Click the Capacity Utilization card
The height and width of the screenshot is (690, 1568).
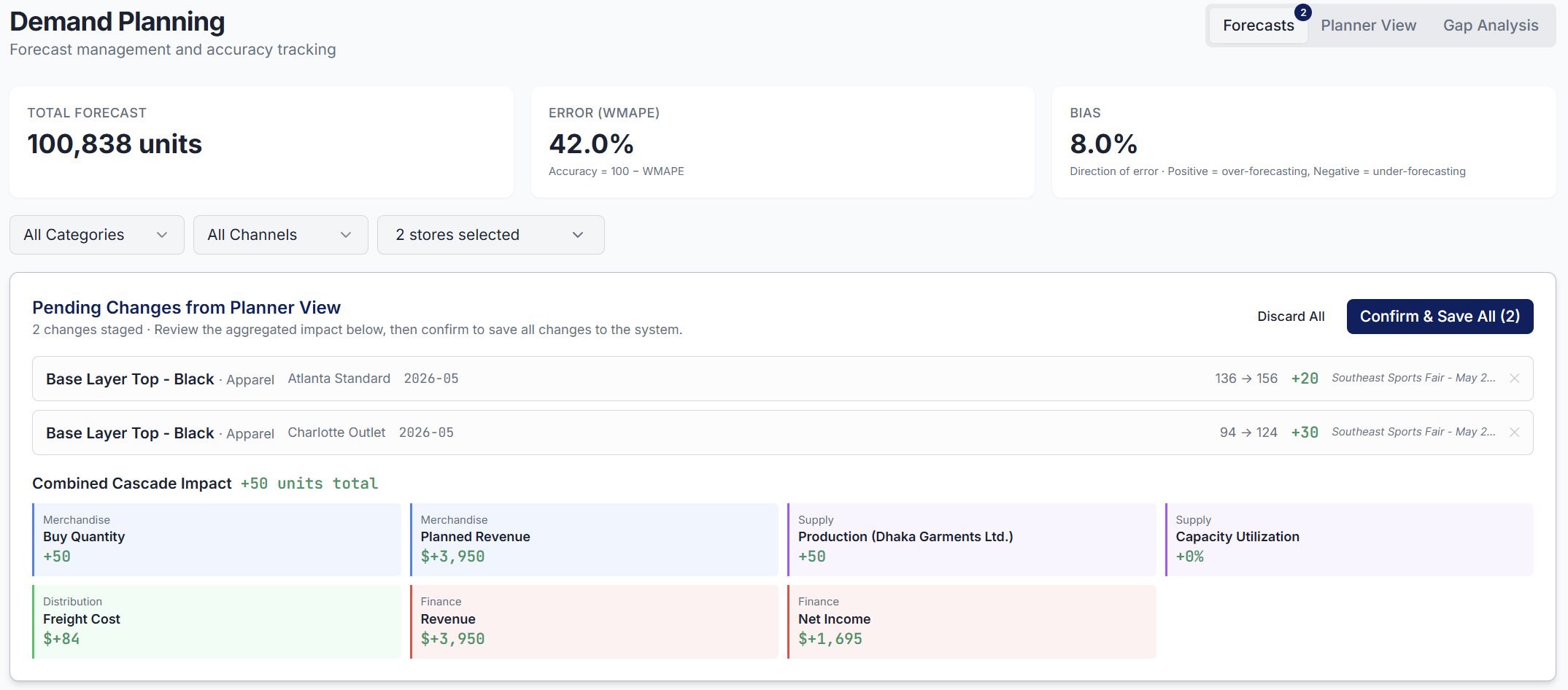1349,539
